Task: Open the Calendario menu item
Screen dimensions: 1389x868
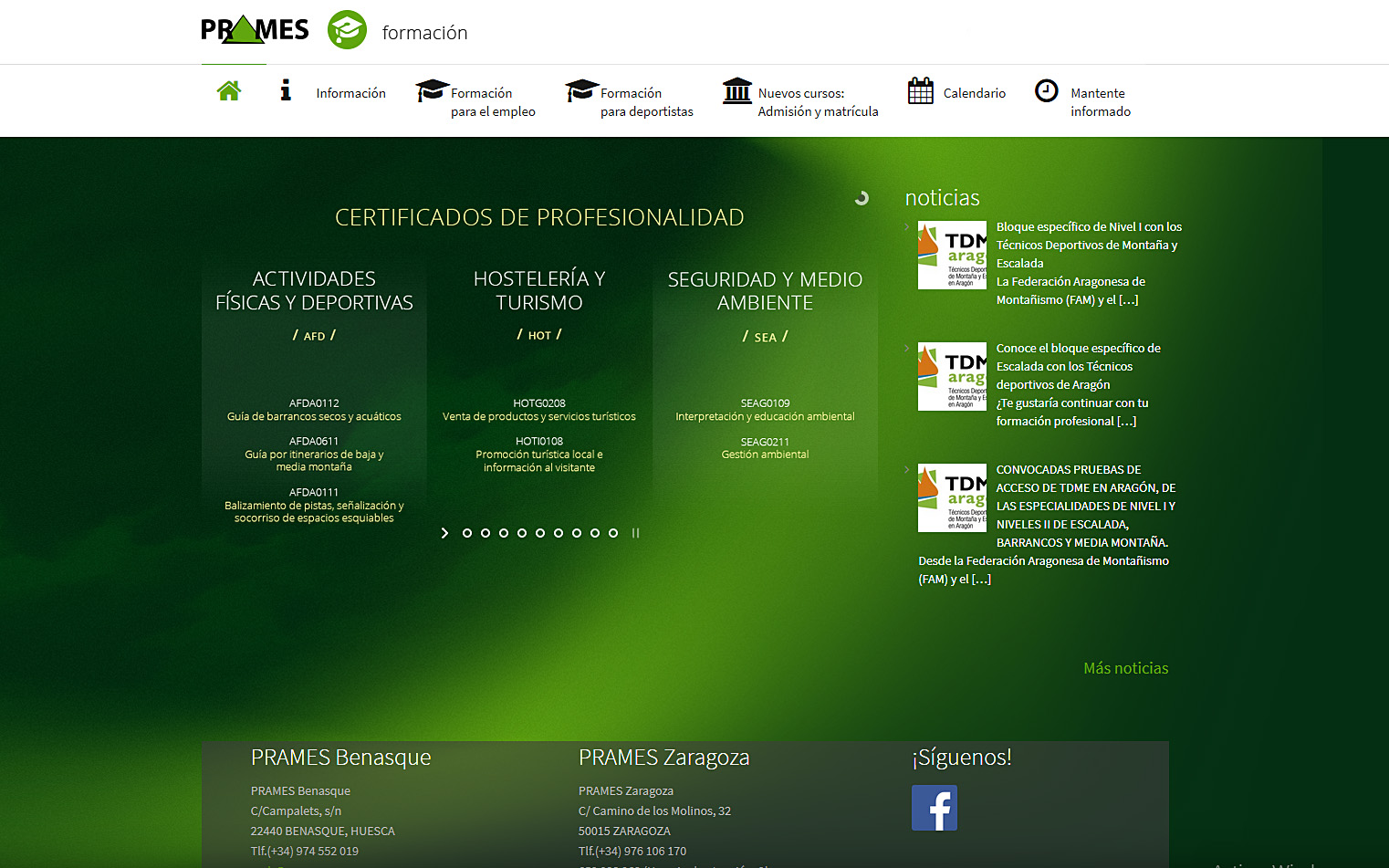Action: tap(975, 93)
